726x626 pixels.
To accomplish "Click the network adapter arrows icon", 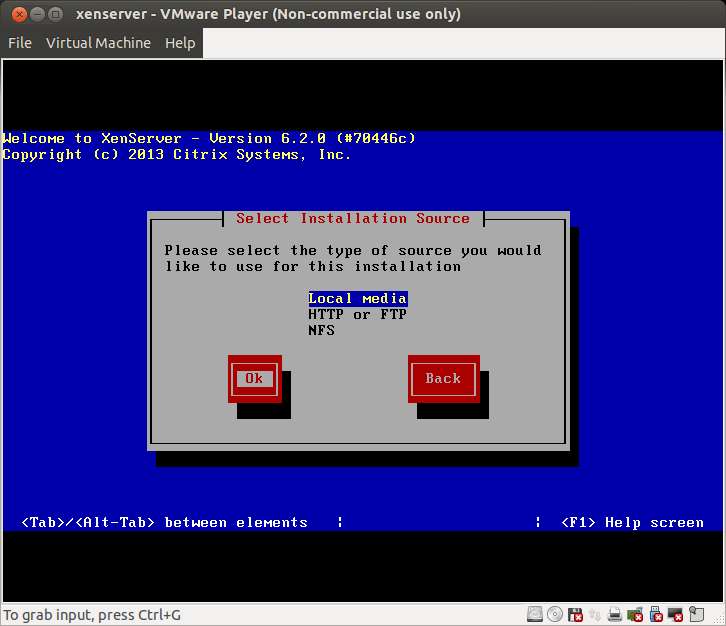I will click(x=595, y=615).
